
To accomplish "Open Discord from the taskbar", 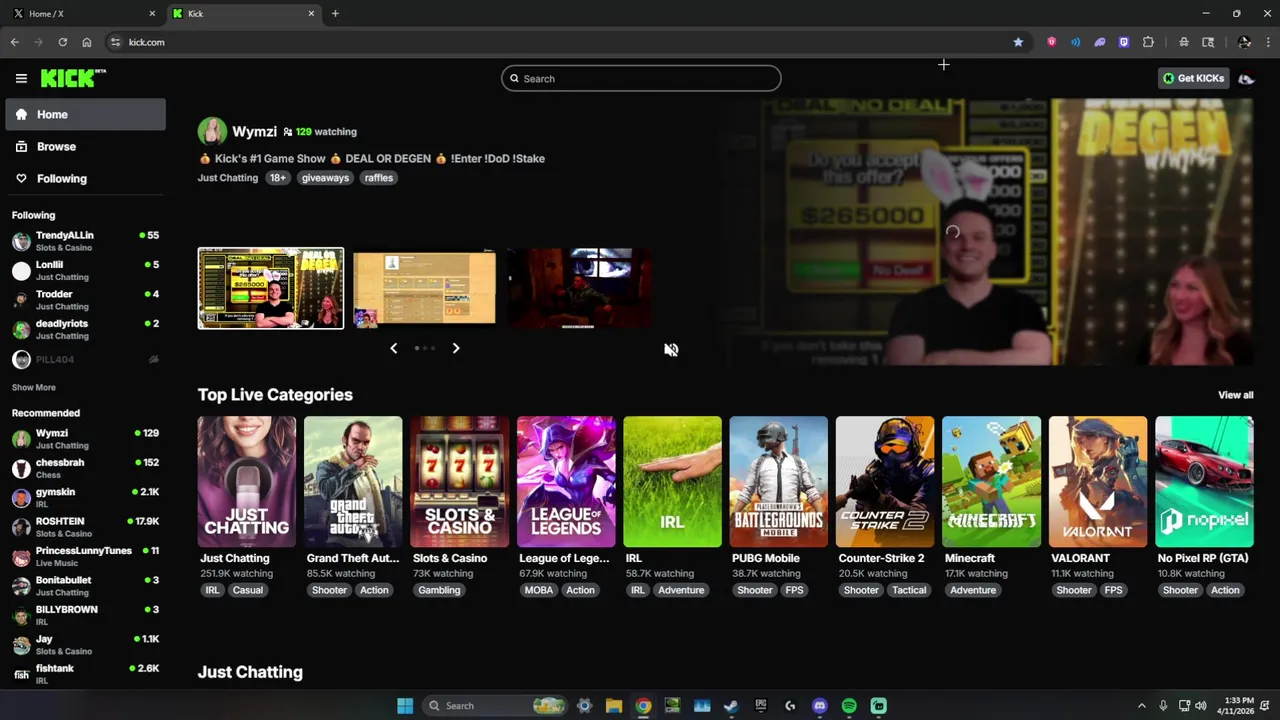I will tap(820, 706).
